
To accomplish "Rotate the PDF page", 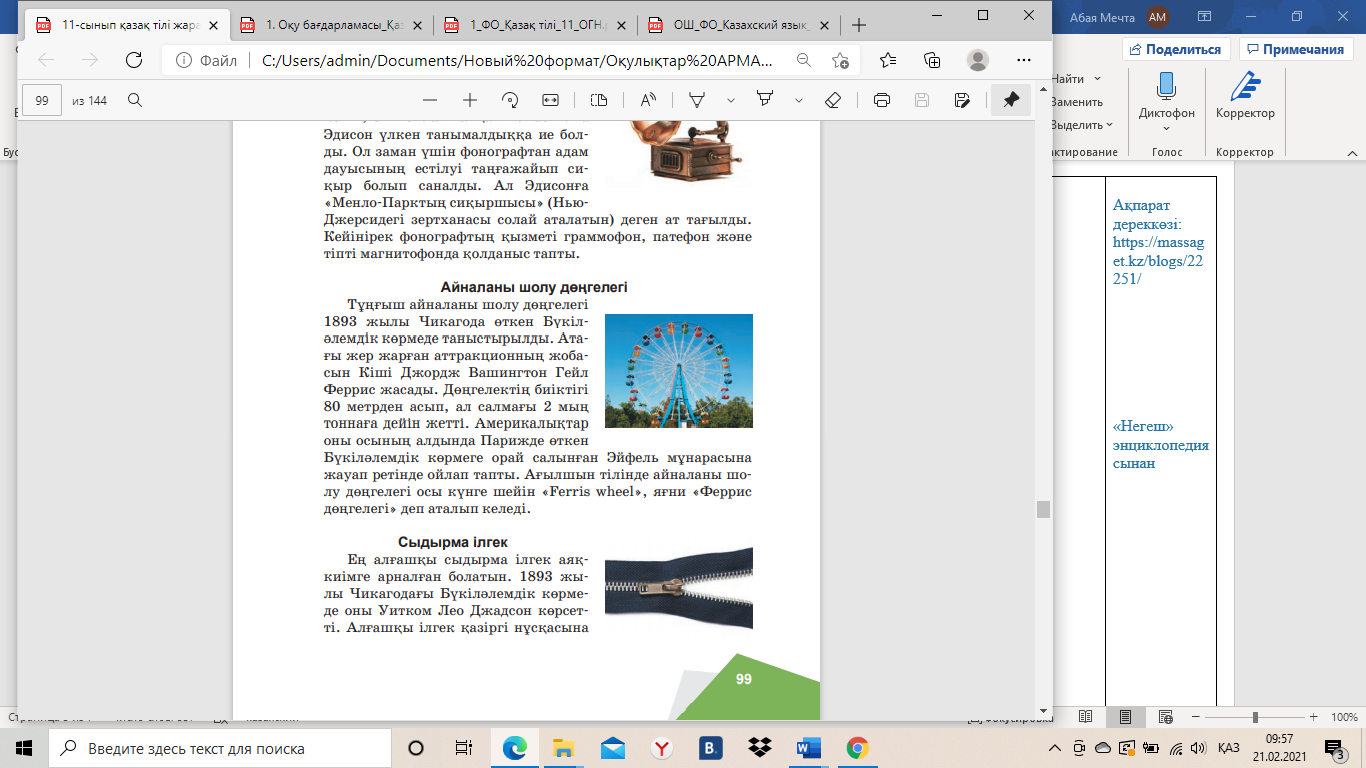I will (510, 100).
